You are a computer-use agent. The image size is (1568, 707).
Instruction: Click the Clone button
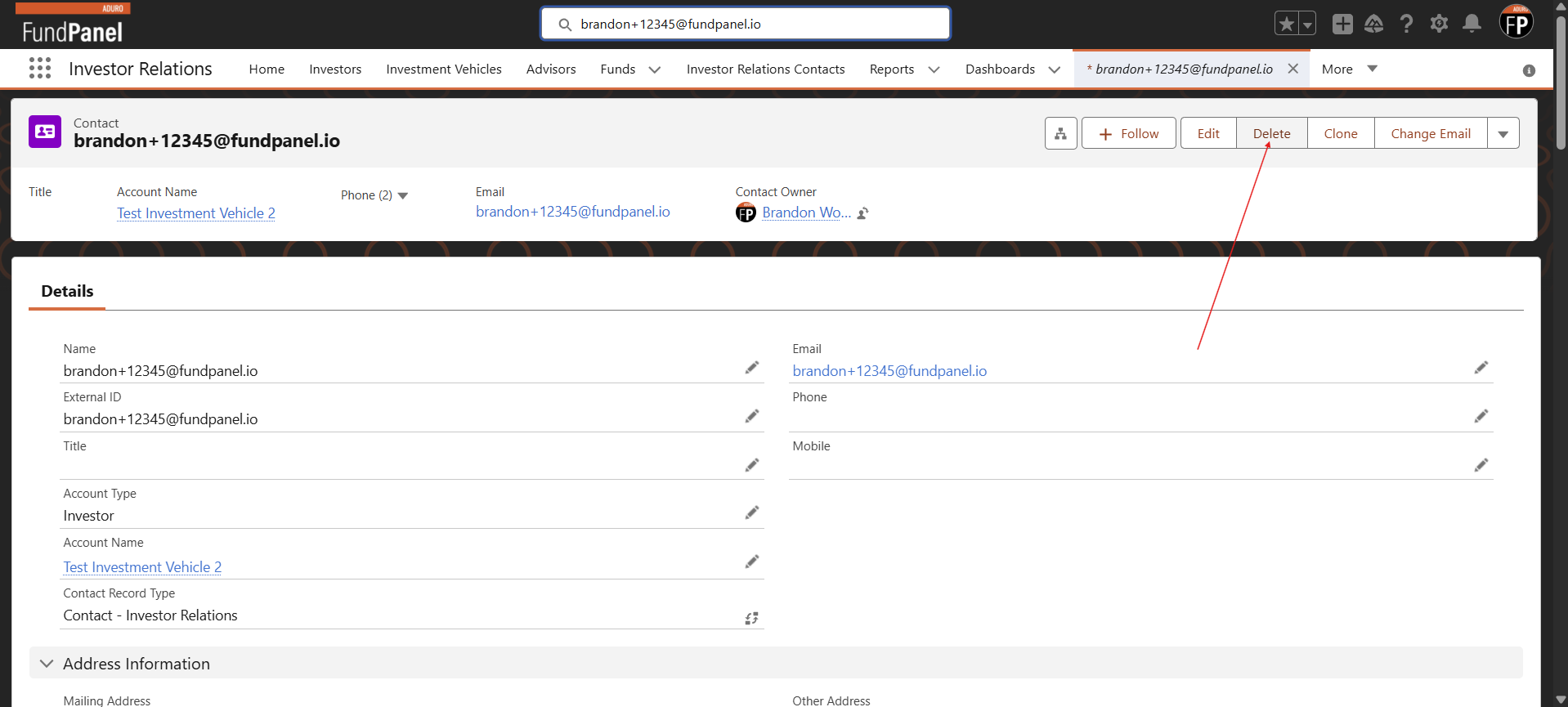(1341, 133)
